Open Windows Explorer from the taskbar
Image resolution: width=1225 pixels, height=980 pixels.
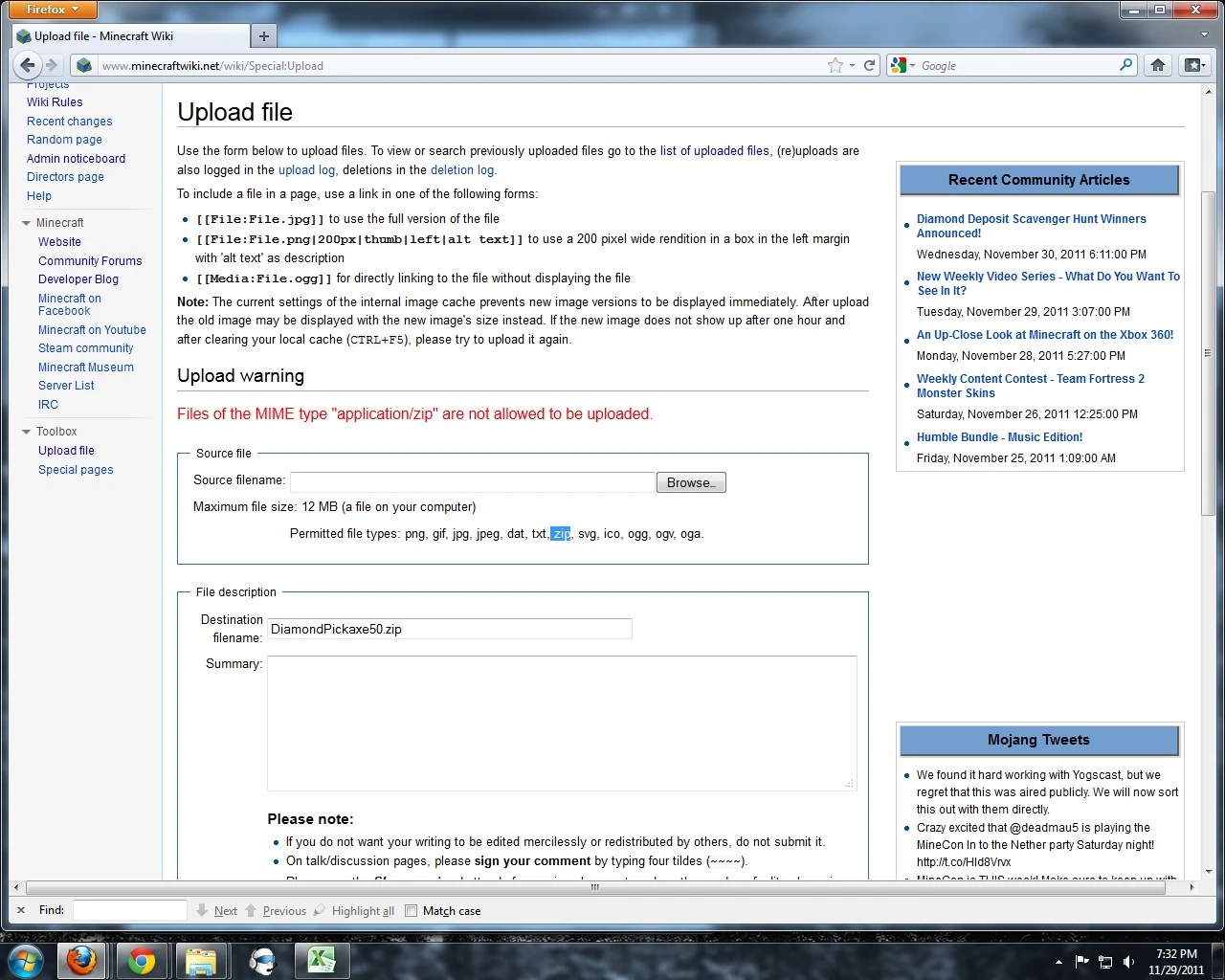(201, 960)
